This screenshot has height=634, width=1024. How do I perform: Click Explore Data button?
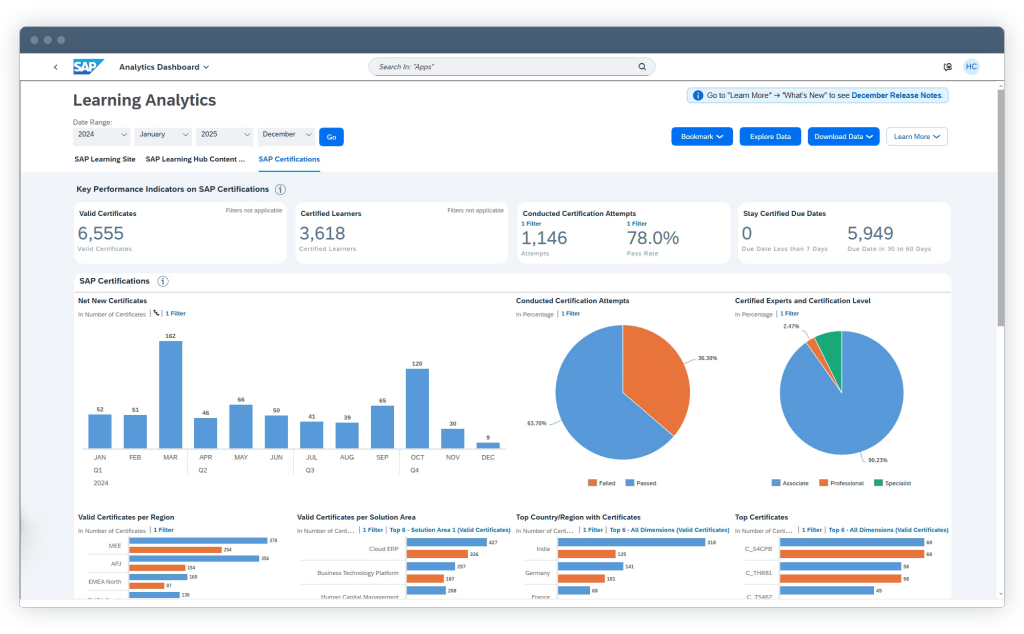coord(770,136)
